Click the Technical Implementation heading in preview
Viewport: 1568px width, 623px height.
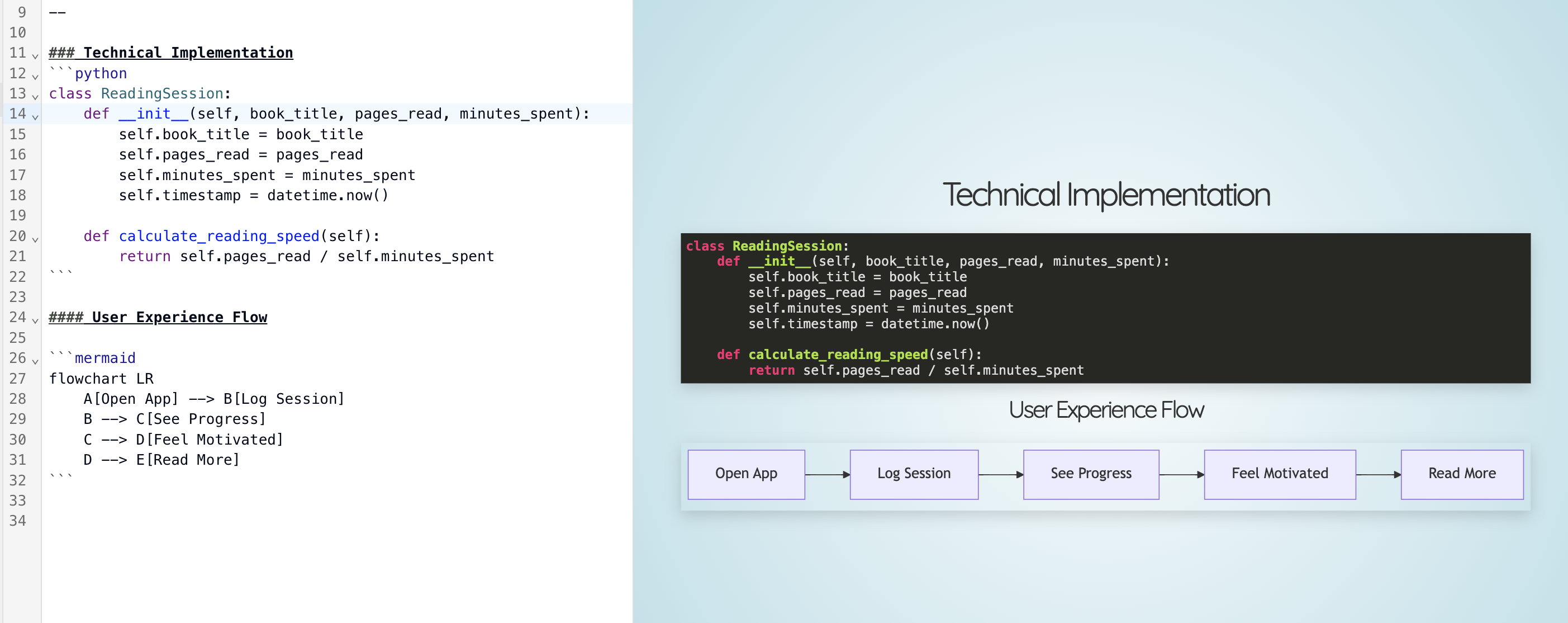point(1106,195)
